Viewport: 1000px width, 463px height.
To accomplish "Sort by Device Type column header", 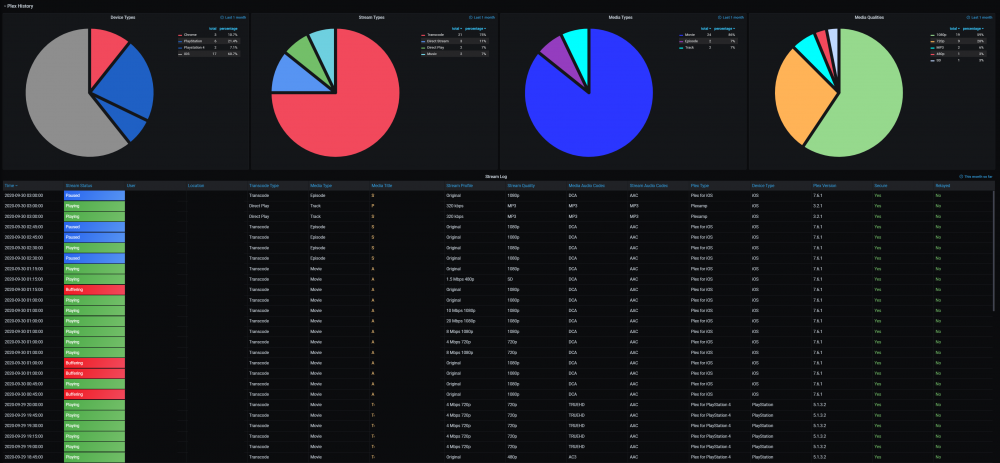I will click(x=763, y=186).
